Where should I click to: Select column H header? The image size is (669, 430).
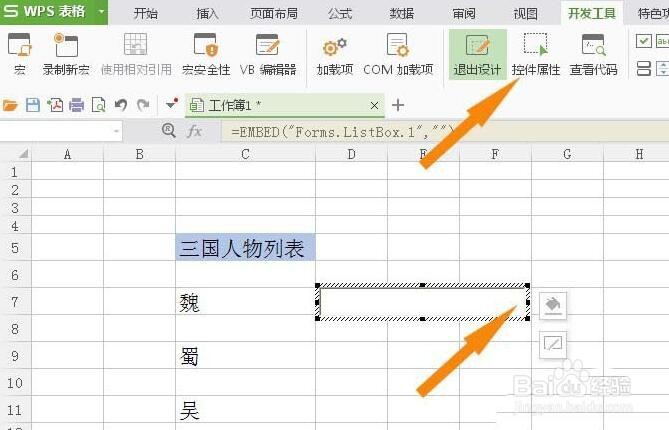point(639,154)
